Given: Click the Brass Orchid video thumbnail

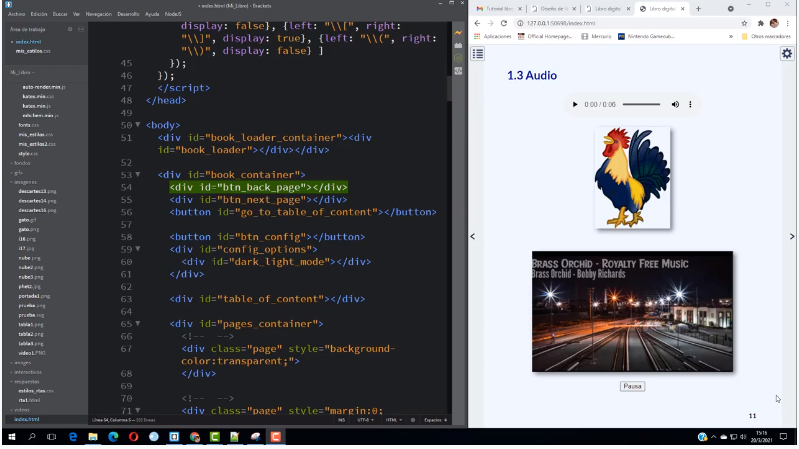Looking at the screenshot, I should (x=632, y=311).
